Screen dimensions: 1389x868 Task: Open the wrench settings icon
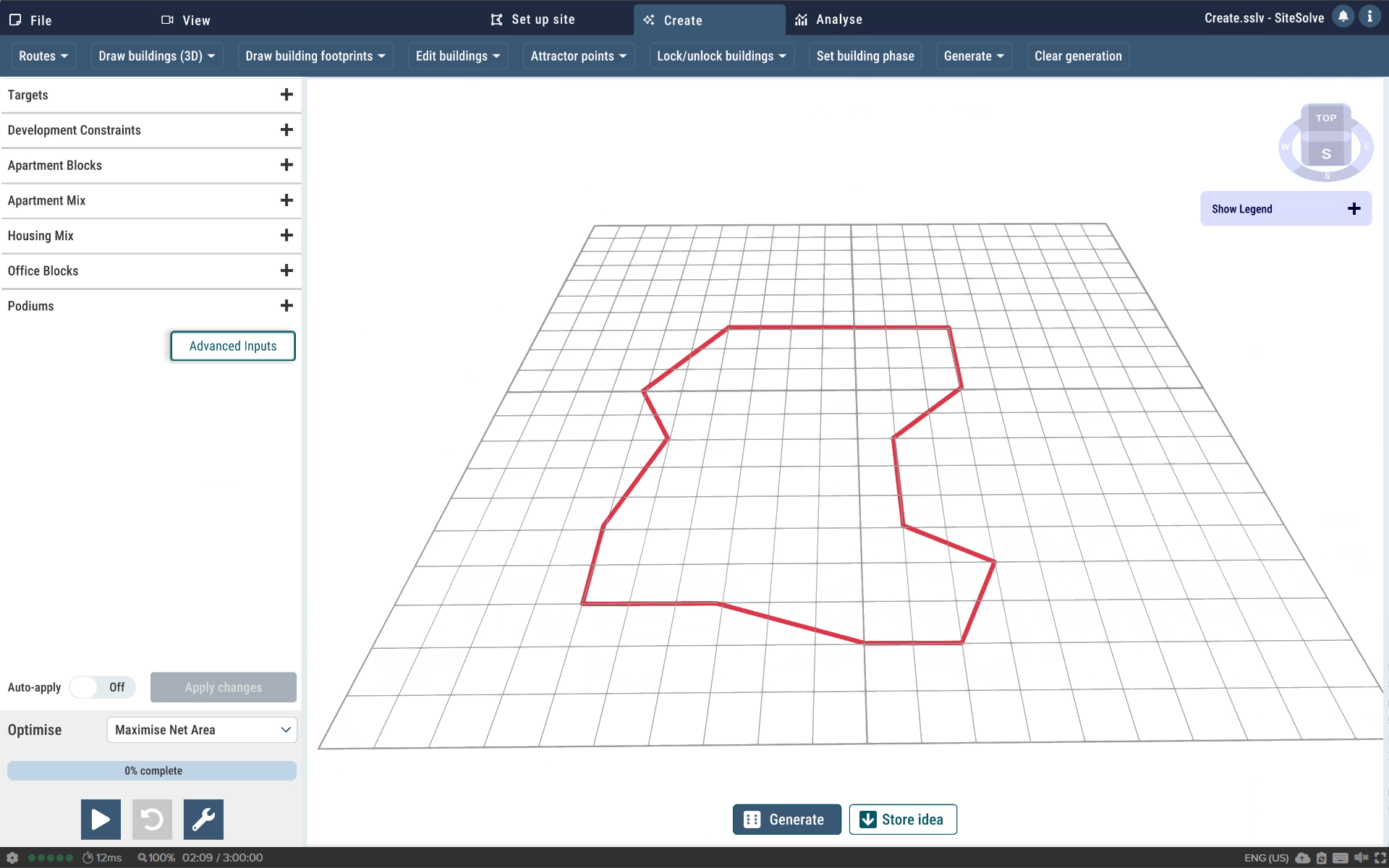[x=203, y=819]
